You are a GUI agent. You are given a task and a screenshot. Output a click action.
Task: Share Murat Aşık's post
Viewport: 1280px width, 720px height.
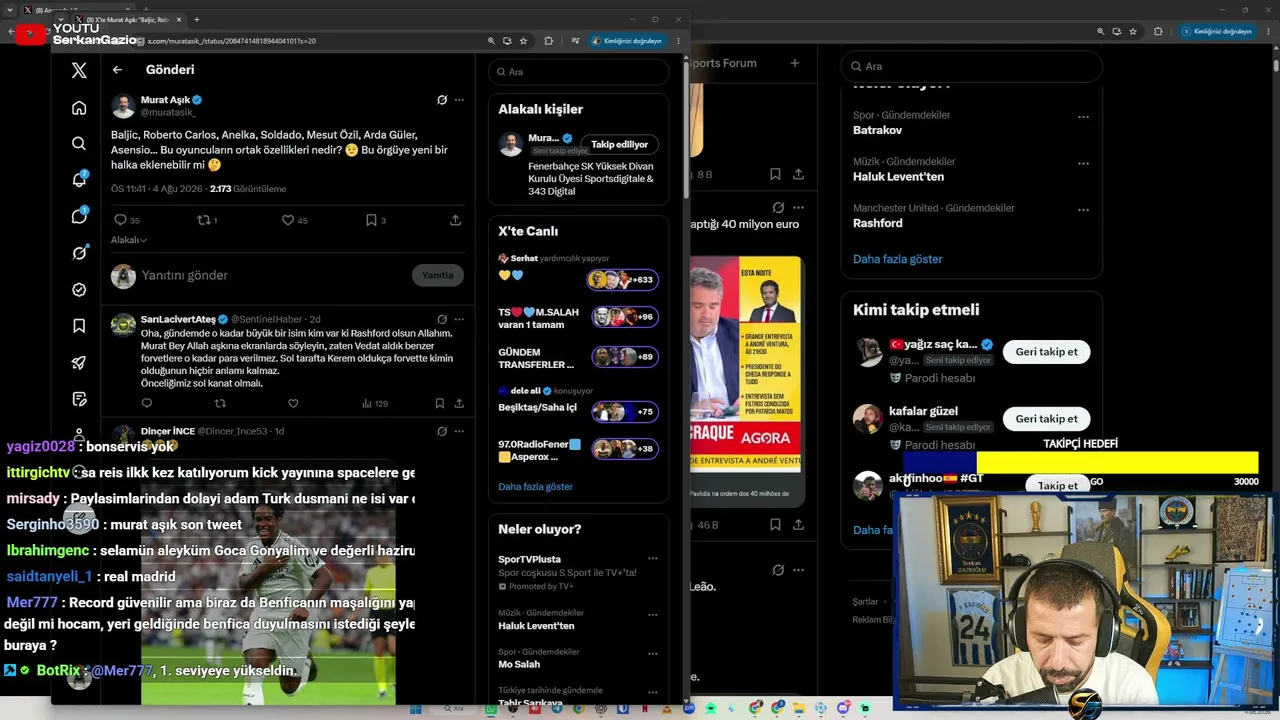(x=455, y=220)
